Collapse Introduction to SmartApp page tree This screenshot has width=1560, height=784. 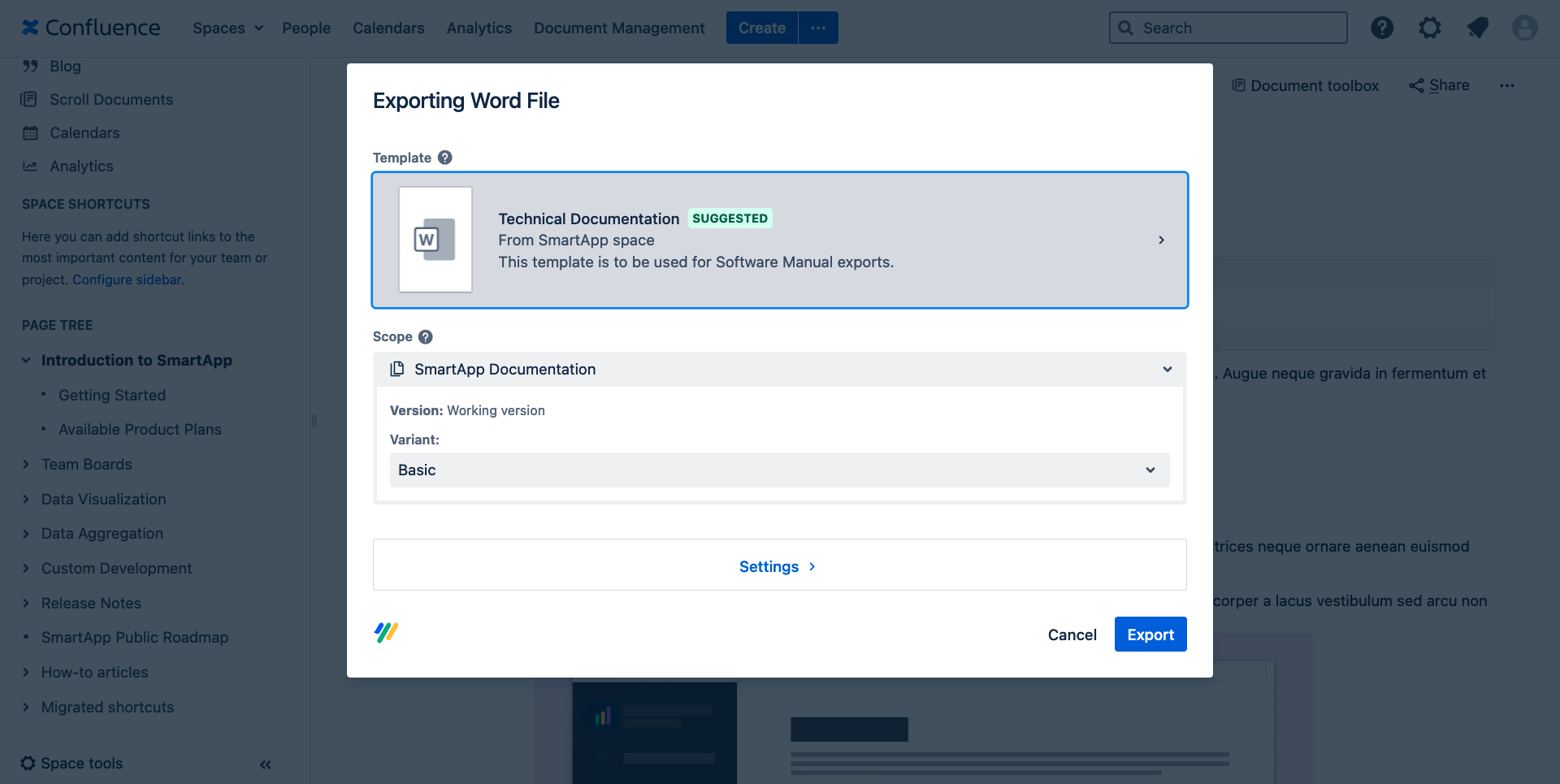26,361
